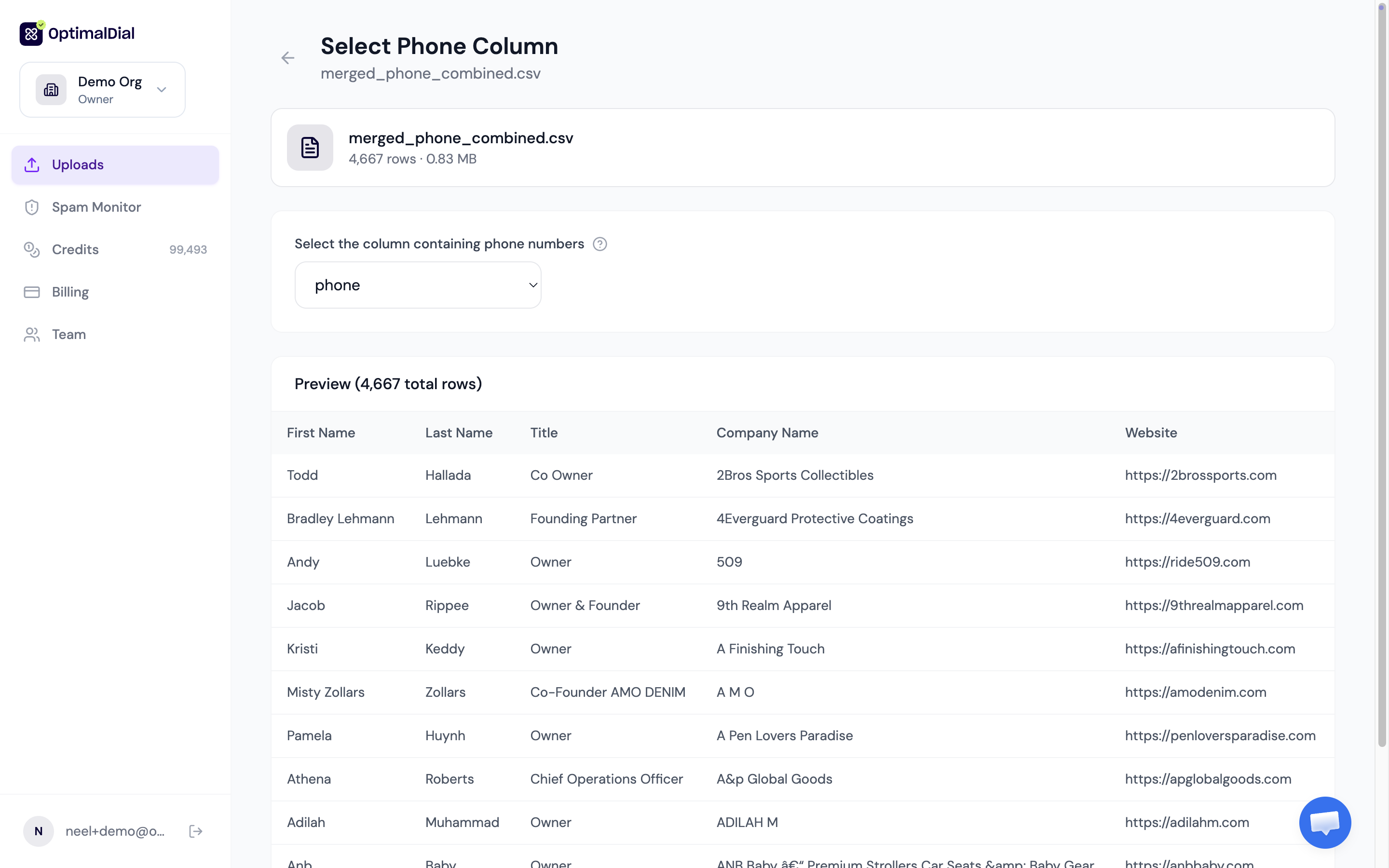
Task: Click the https://ride509.com link
Action: point(1187,562)
